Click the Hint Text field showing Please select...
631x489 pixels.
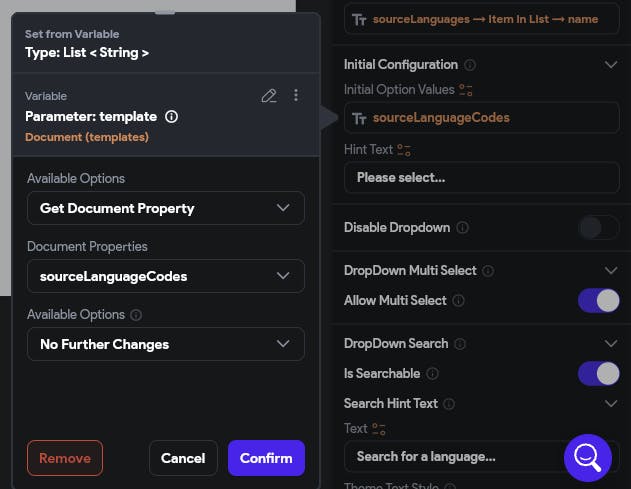(x=481, y=178)
